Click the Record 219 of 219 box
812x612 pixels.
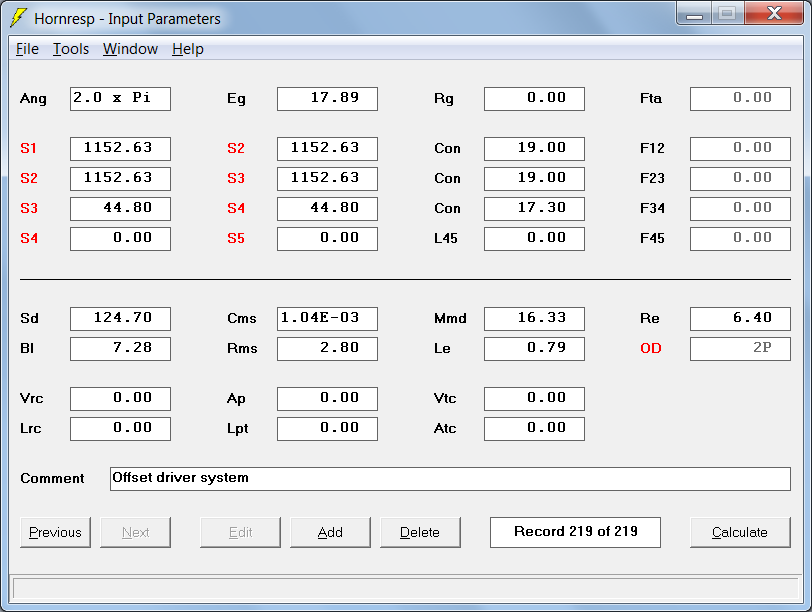(575, 532)
